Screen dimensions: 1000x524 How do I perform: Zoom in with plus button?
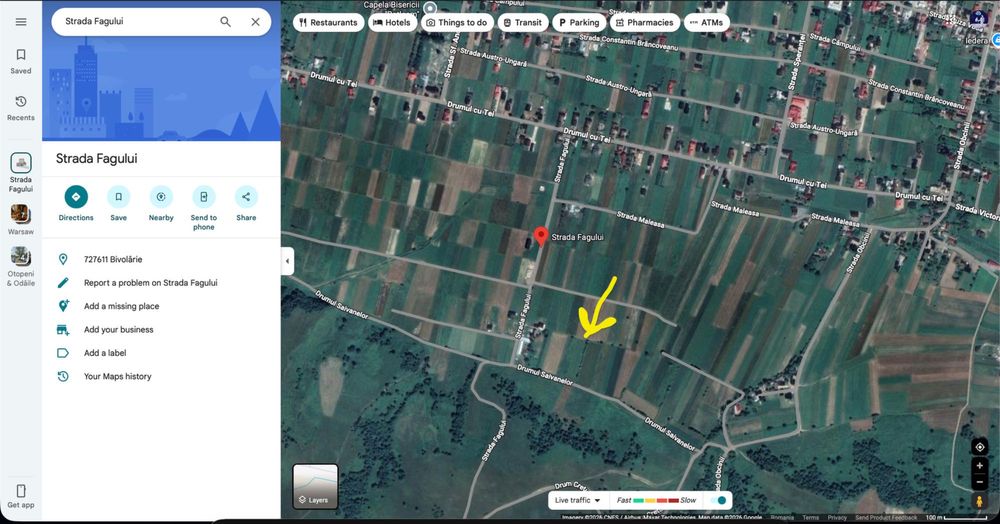[980, 466]
